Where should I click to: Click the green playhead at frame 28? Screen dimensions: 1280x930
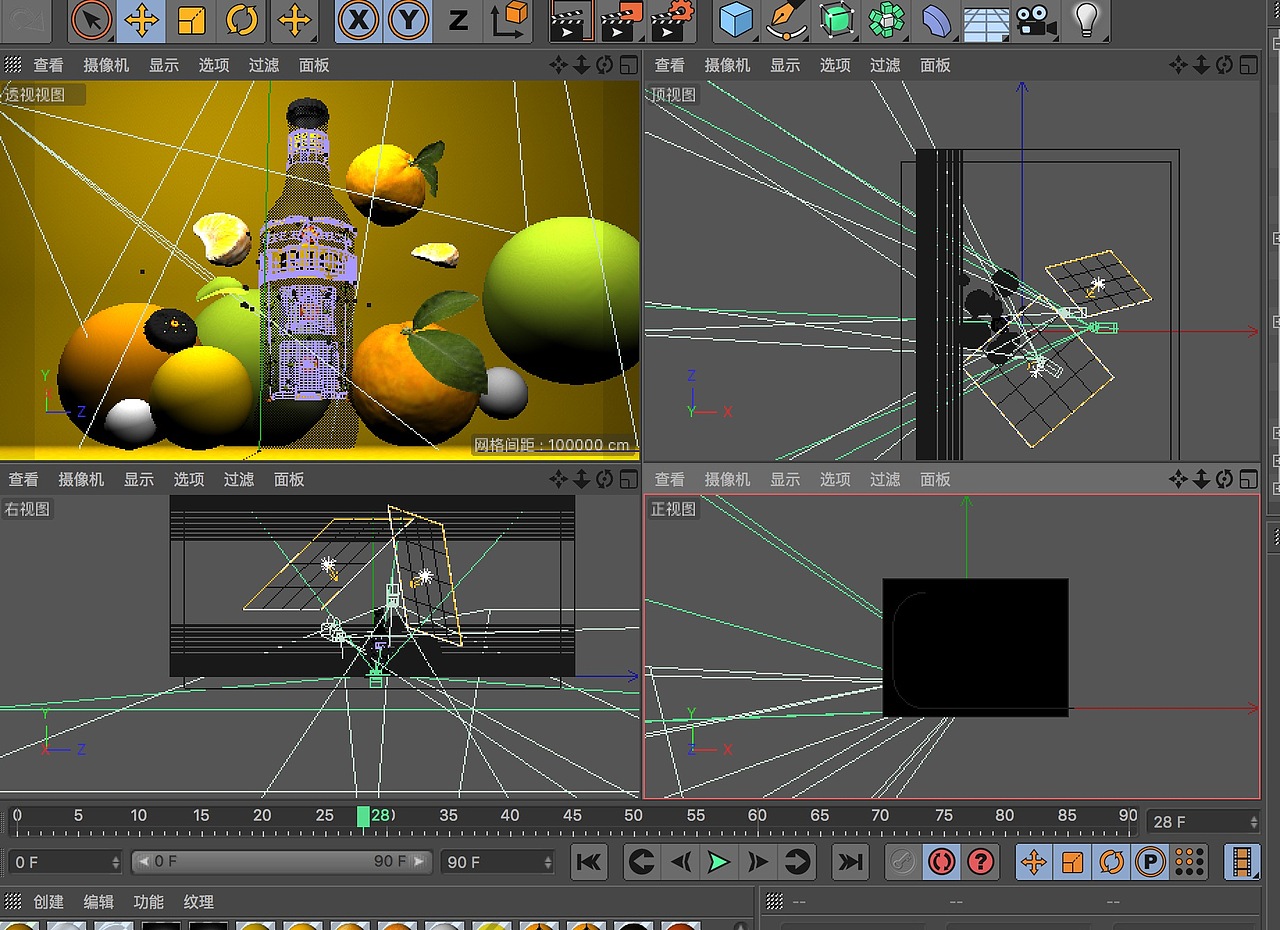tap(363, 816)
